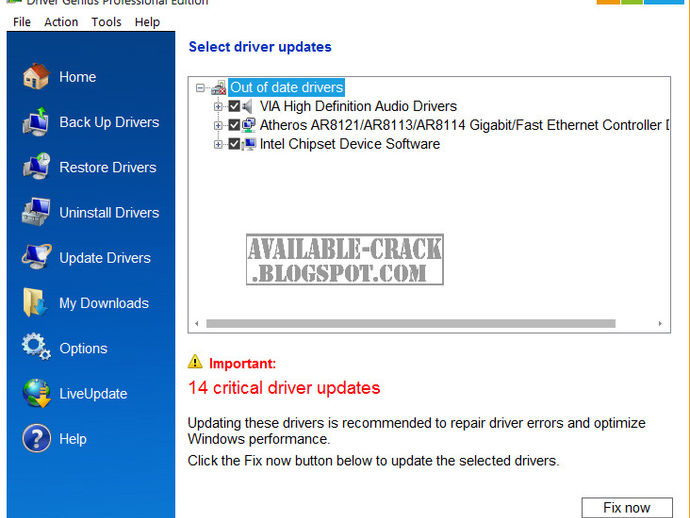Click the Home house icon
Image resolution: width=690 pixels, height=518 pixels.
36,77
